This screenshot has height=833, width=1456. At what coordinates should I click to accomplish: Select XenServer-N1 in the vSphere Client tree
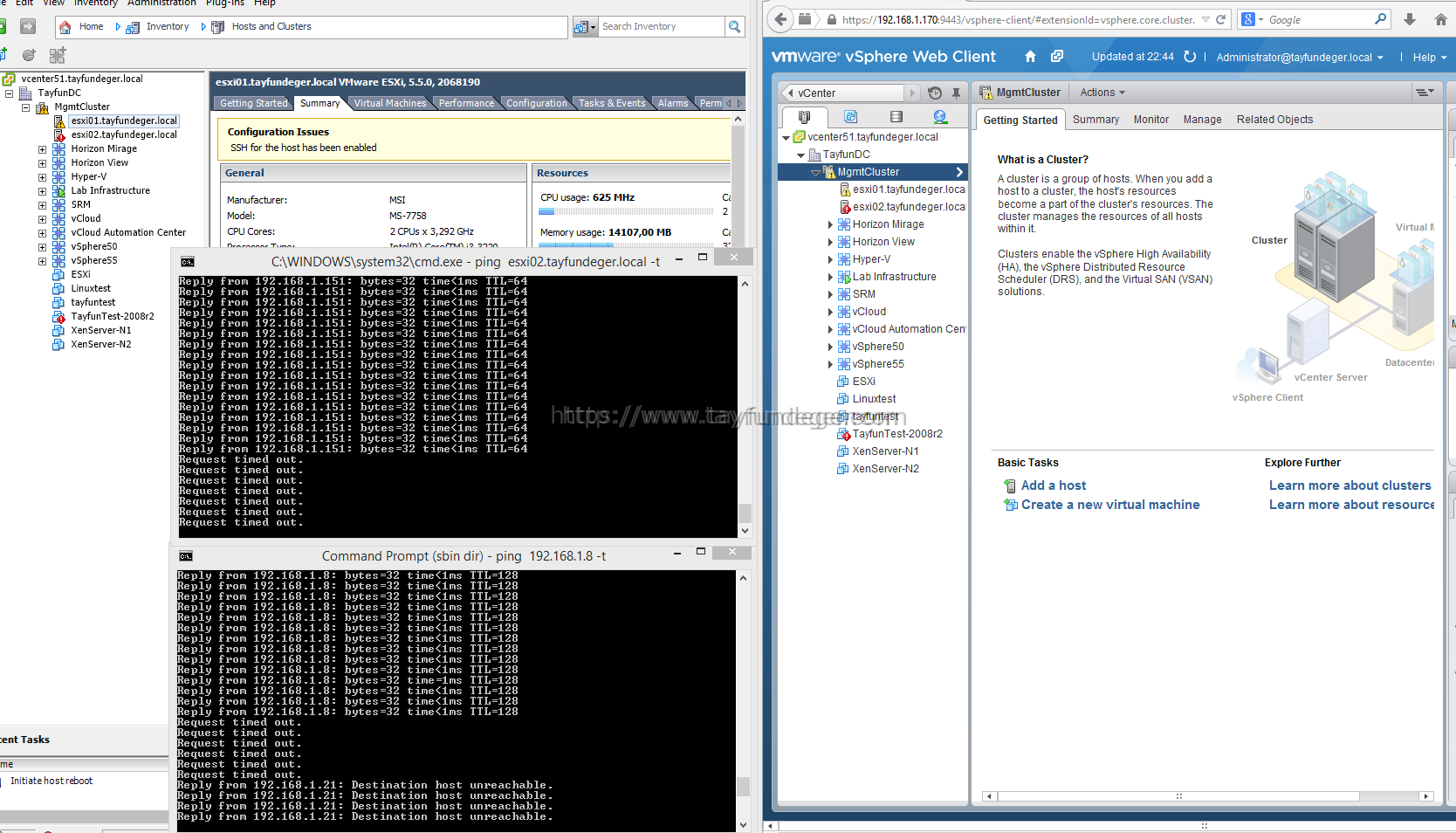(101, 331)
